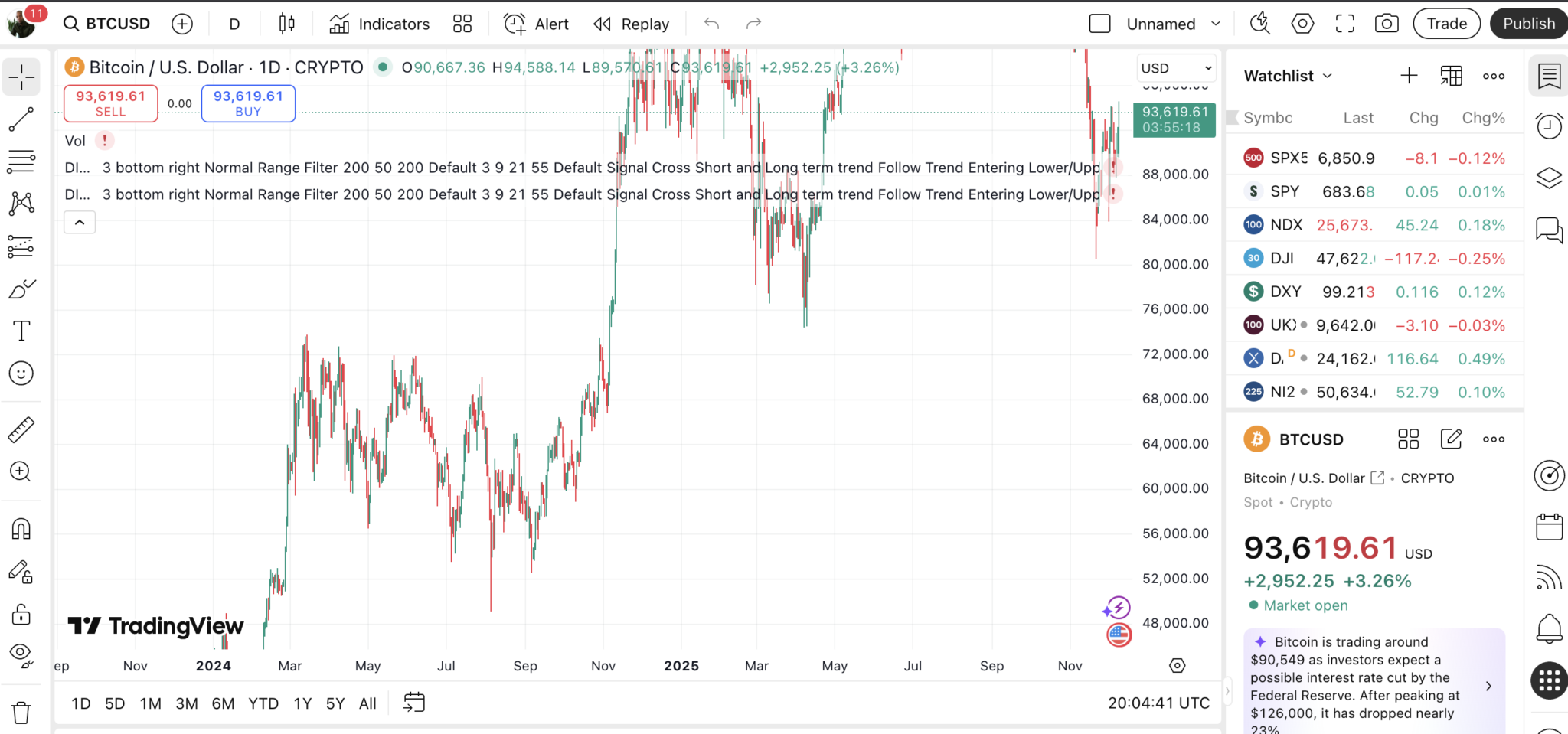
Task: Add a note for BTCUSD edit icon
Action: [1451, 439]
